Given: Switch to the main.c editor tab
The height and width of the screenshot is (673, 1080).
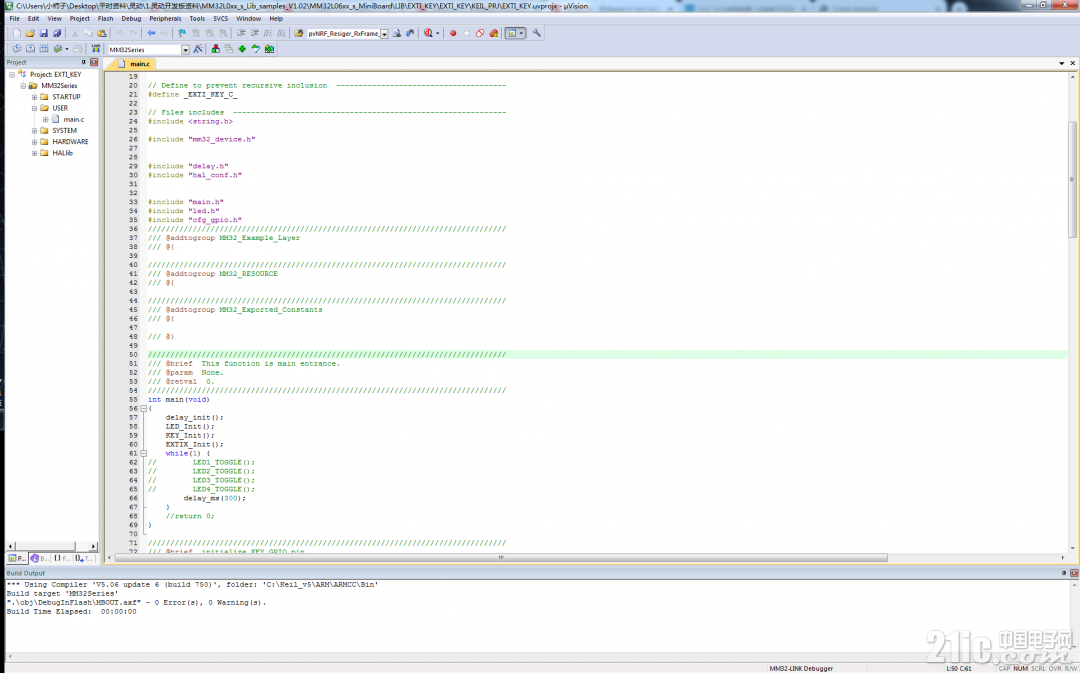Looking at the screenshot, I should pyautogui.click(x=134, y=63).
